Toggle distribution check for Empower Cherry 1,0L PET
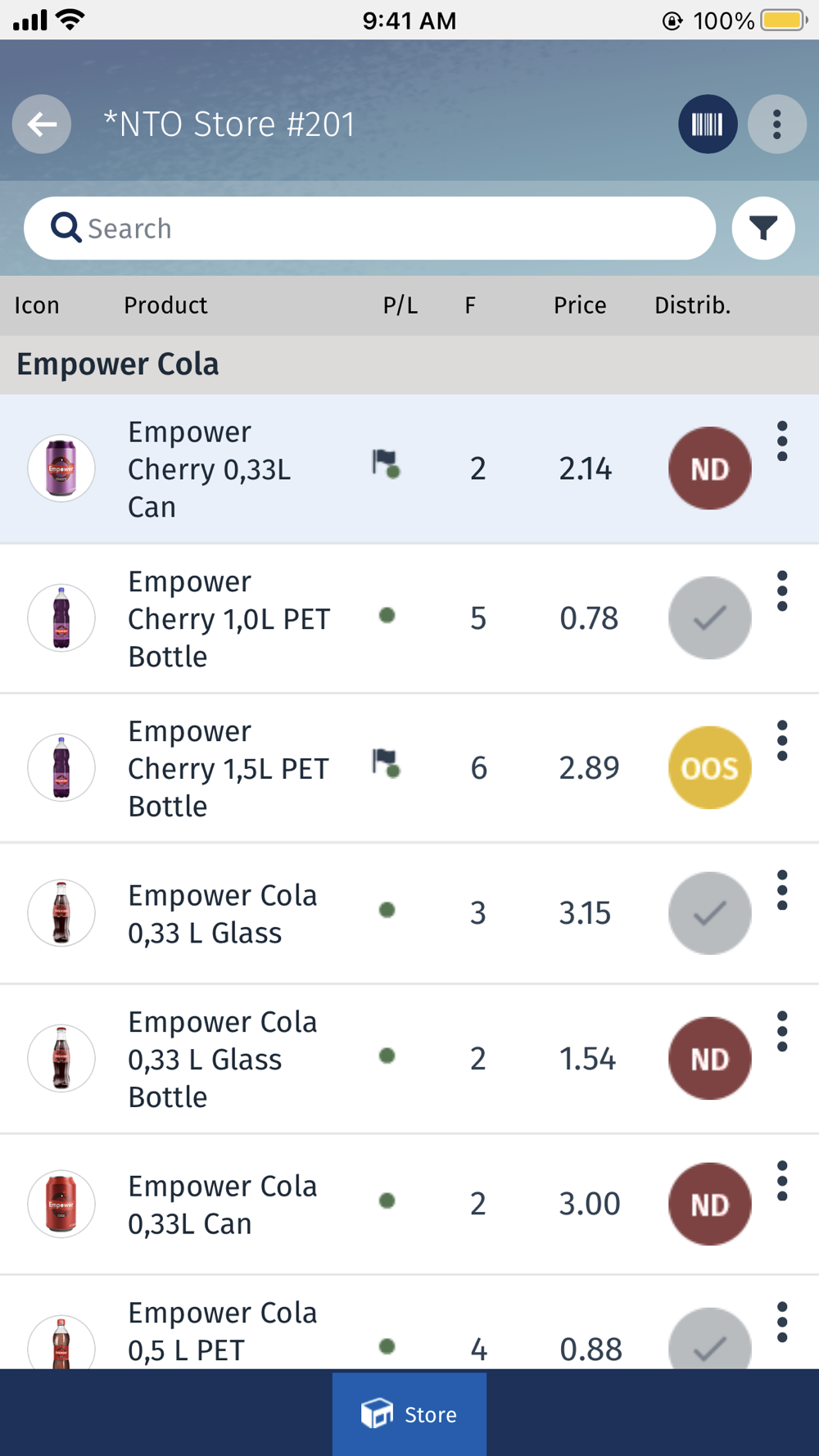Image resolution: width=819 pixels, height=1456 pixels. pos(709,618)
